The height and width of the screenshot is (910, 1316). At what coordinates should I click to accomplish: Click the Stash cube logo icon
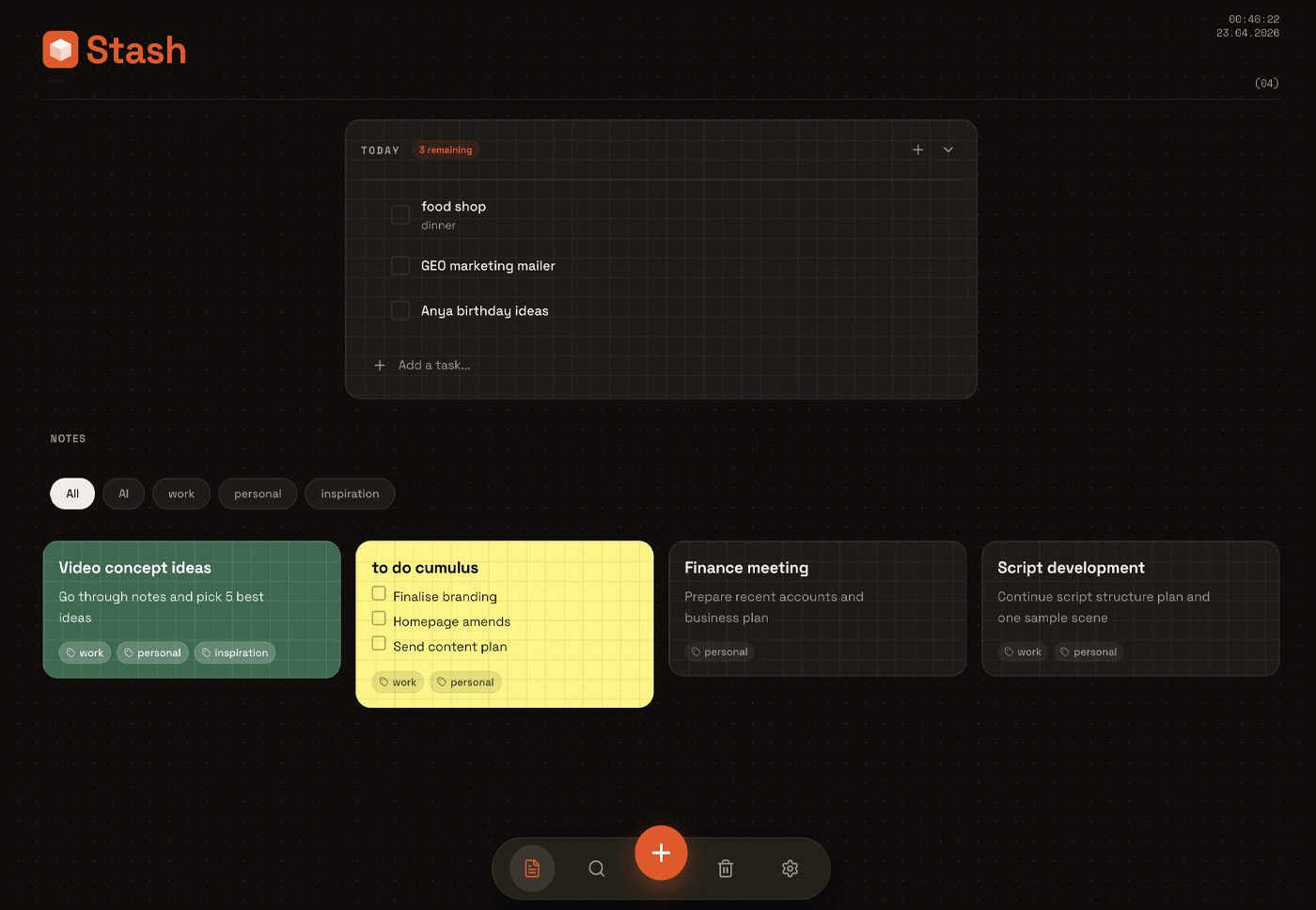coord(60,50)
